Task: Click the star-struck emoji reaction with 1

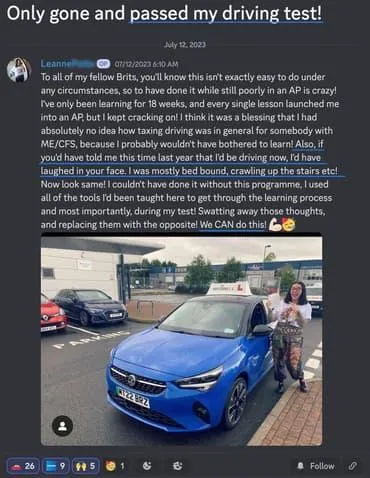Action: (x=115, y=466)
